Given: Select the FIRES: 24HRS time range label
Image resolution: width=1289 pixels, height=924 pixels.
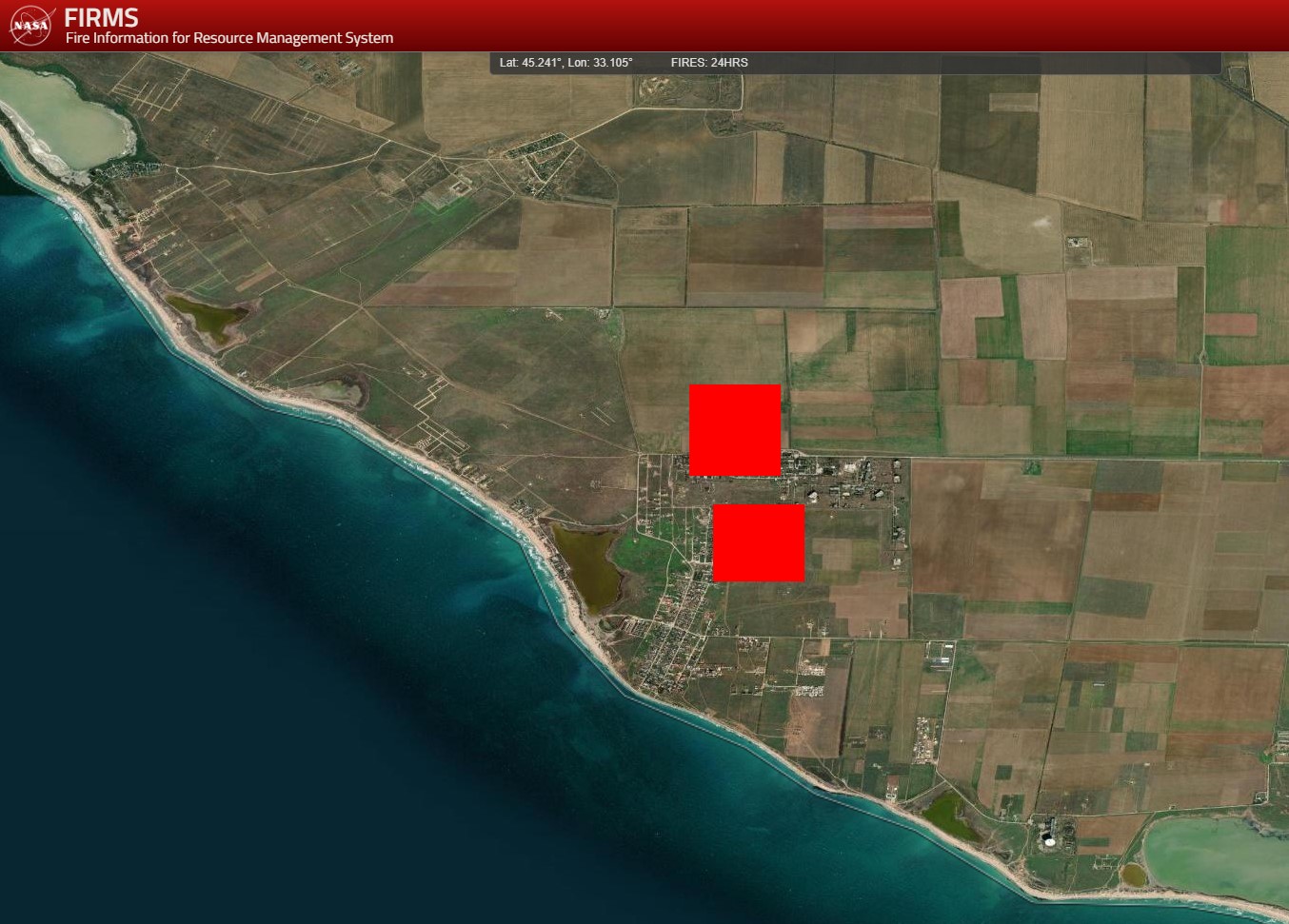Looking at the screenshot, I should [709, 63].
